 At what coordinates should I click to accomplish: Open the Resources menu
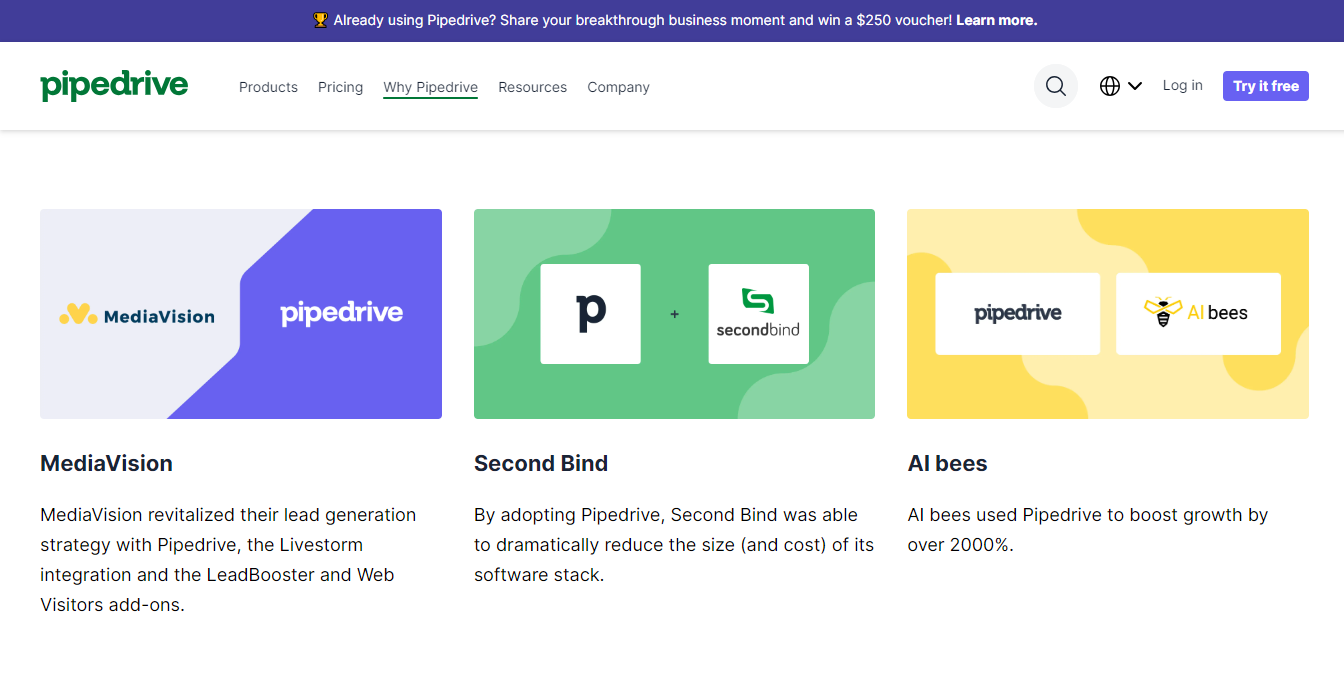[532, 87]
